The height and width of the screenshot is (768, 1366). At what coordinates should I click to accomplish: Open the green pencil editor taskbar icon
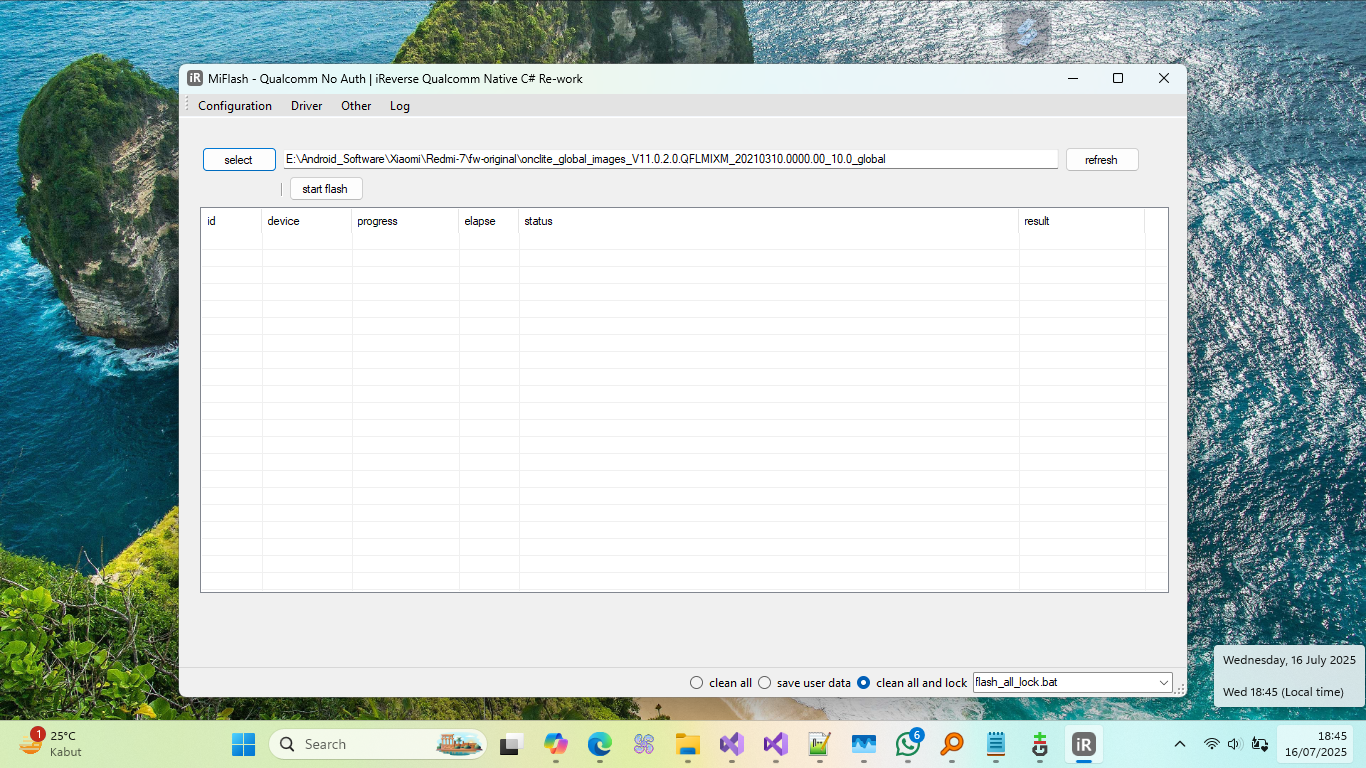pyautogui.click(x=820, y=744)
